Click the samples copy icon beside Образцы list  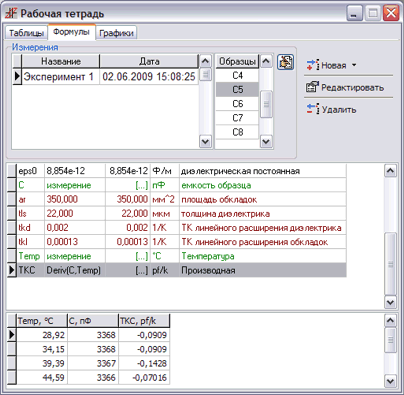click(x=285, y=62)
